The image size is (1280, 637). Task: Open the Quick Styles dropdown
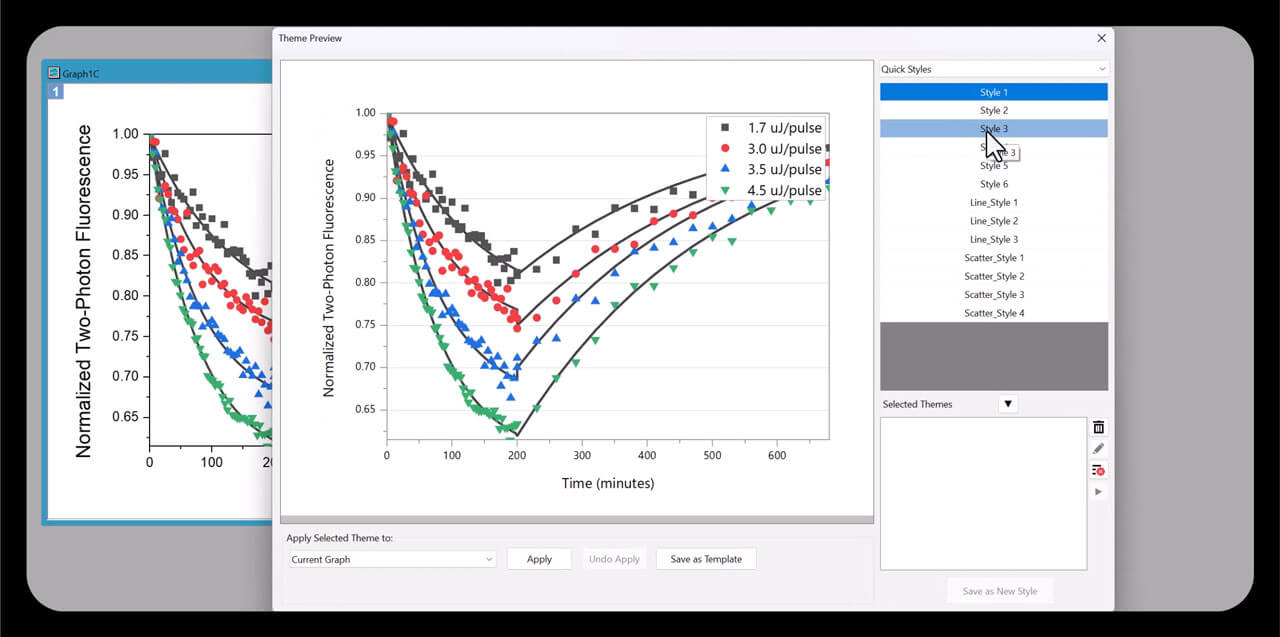[994, 69]
